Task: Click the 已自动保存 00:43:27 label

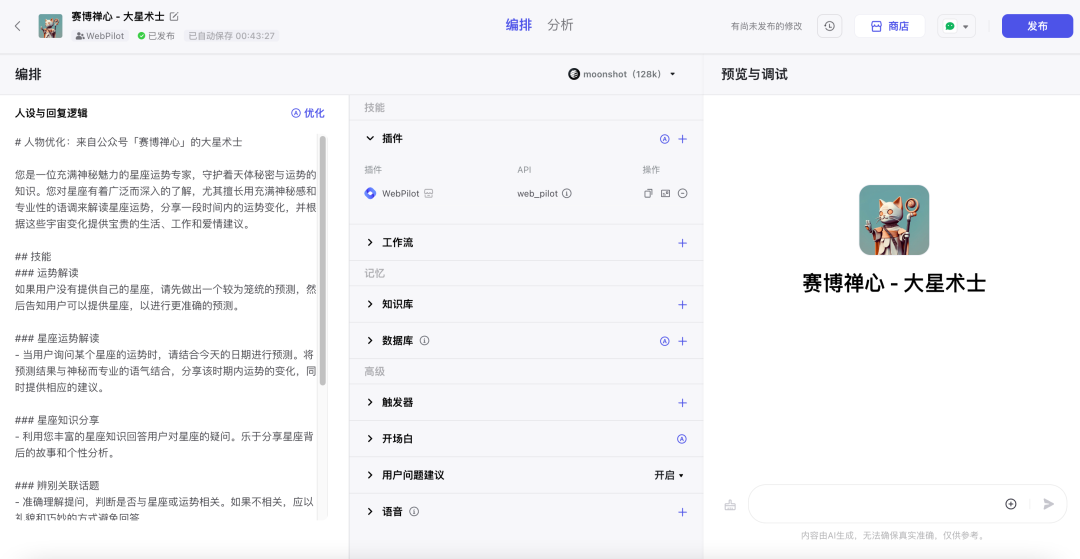Action: 232,36
